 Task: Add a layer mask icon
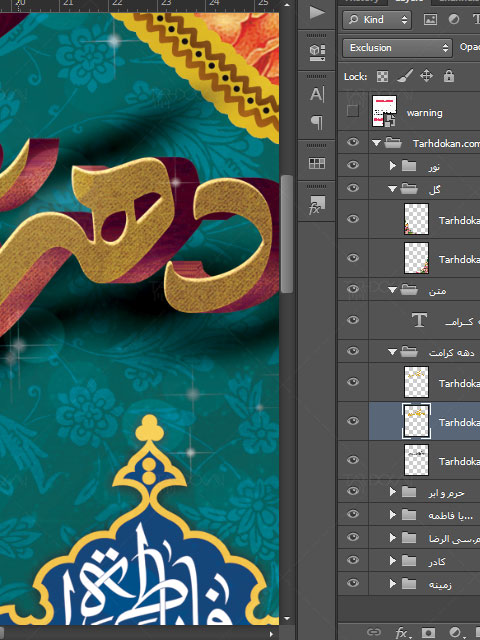pyautogui.click(x=428, y=632)
